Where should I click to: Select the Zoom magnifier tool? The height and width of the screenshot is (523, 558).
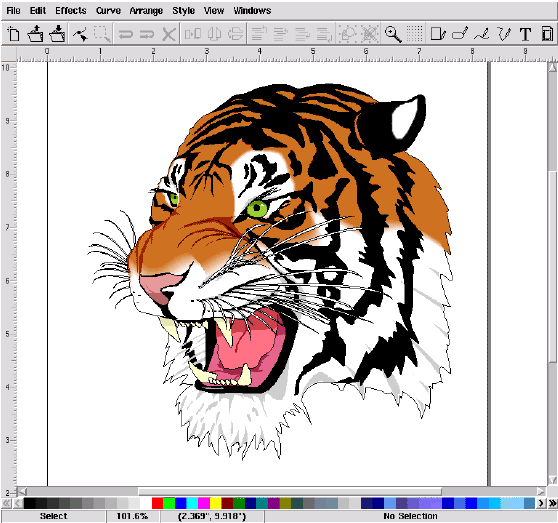point(393,34)
